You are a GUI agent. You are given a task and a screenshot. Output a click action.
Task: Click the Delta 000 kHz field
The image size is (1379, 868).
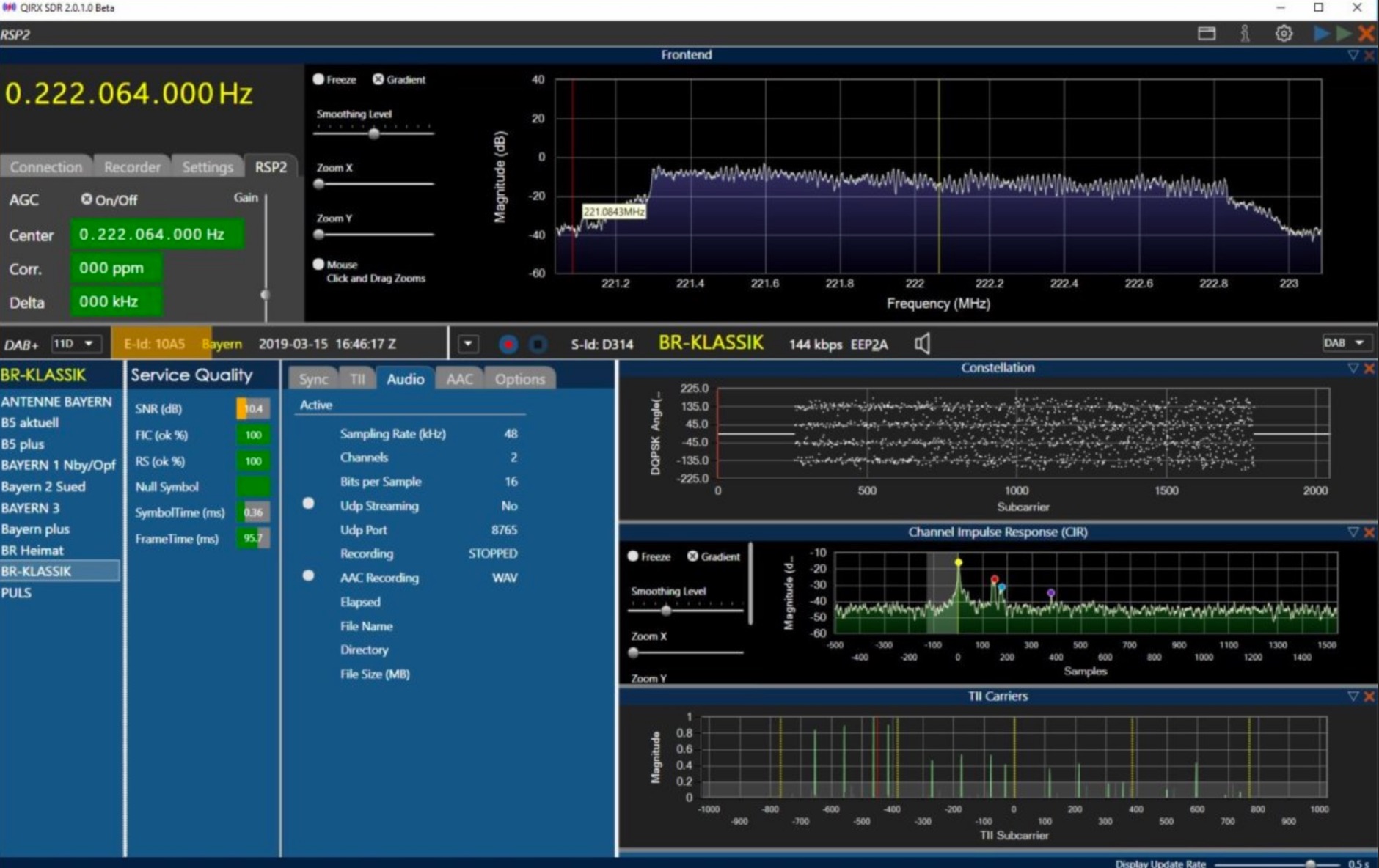pyautogui.click(x=116, y=301)
